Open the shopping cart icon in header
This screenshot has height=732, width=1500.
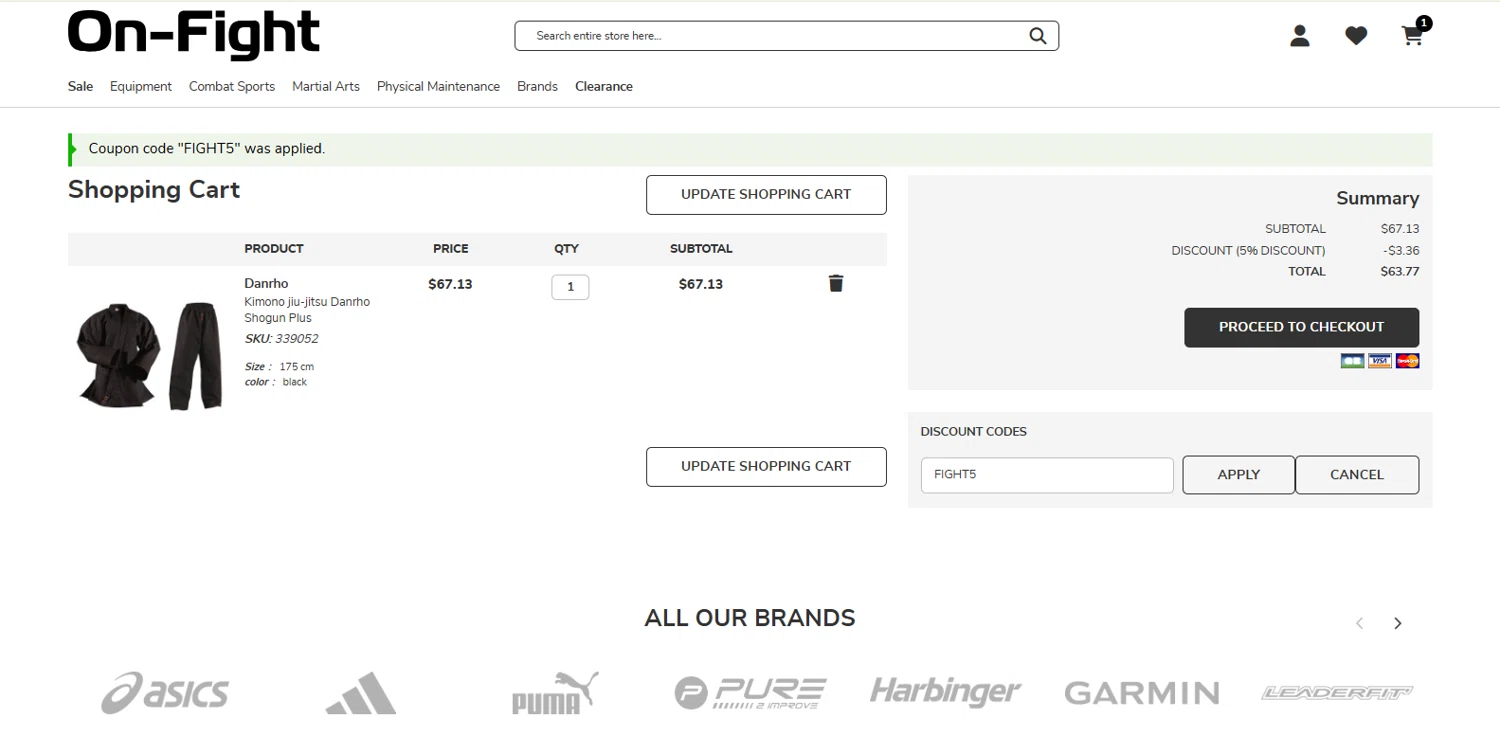tap(1413, 36)
